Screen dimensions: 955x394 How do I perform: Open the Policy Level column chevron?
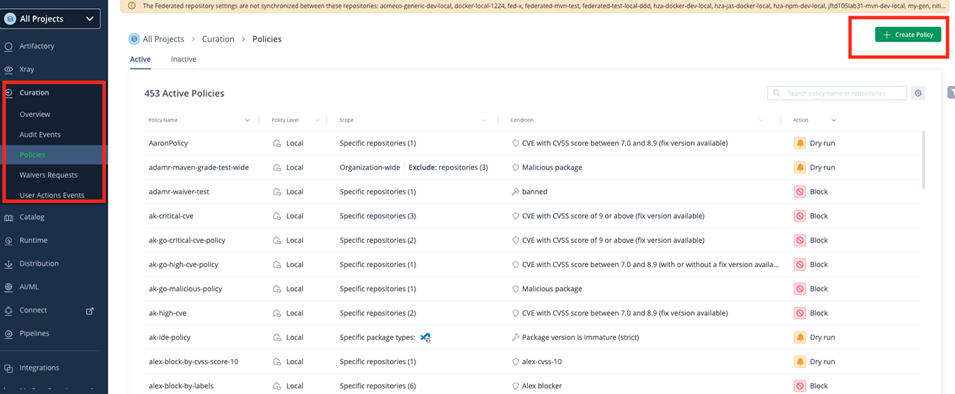pyautogui.click(x=317, y=121)
